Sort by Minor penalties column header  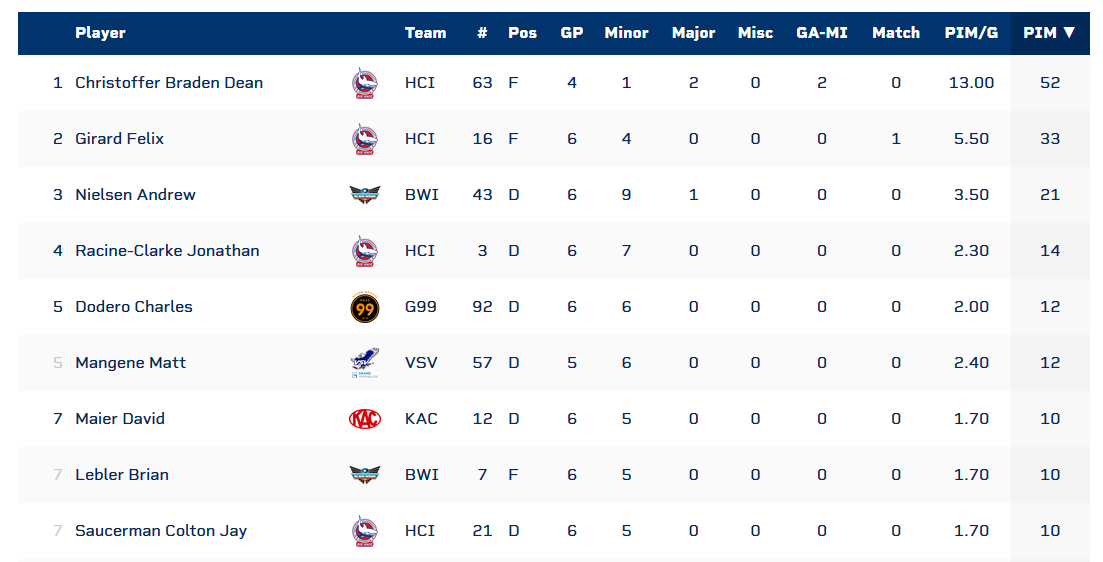point(626,33)
